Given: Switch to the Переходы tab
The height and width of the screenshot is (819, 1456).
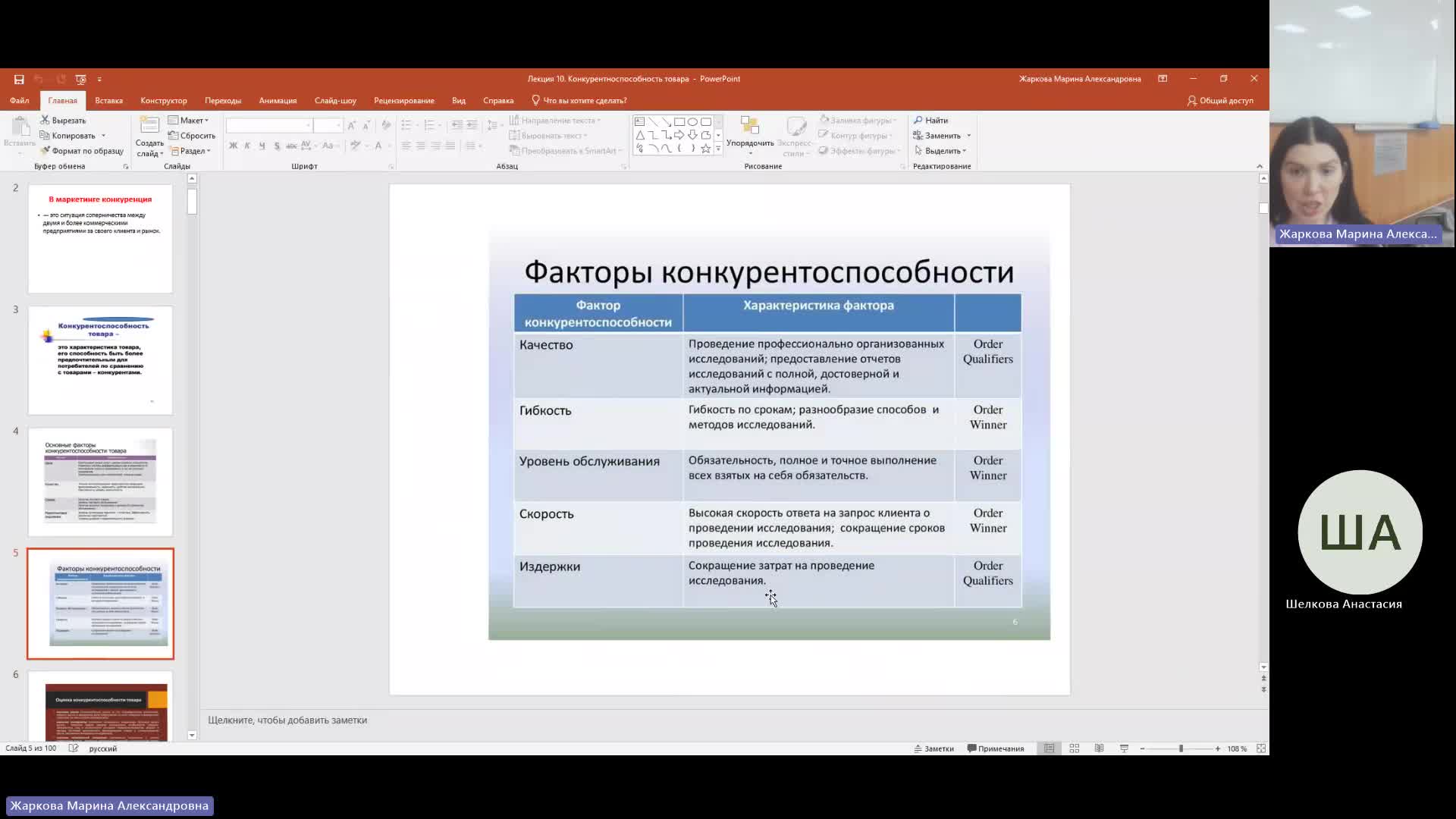Looking at the screenshot, I should (x=223, y=100).
